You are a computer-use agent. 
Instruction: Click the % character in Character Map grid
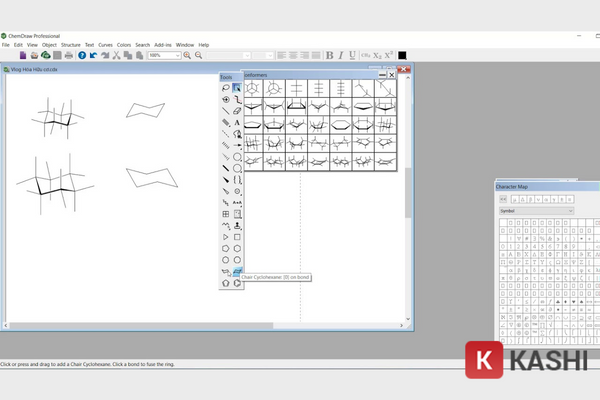click(x=542, y=238)
